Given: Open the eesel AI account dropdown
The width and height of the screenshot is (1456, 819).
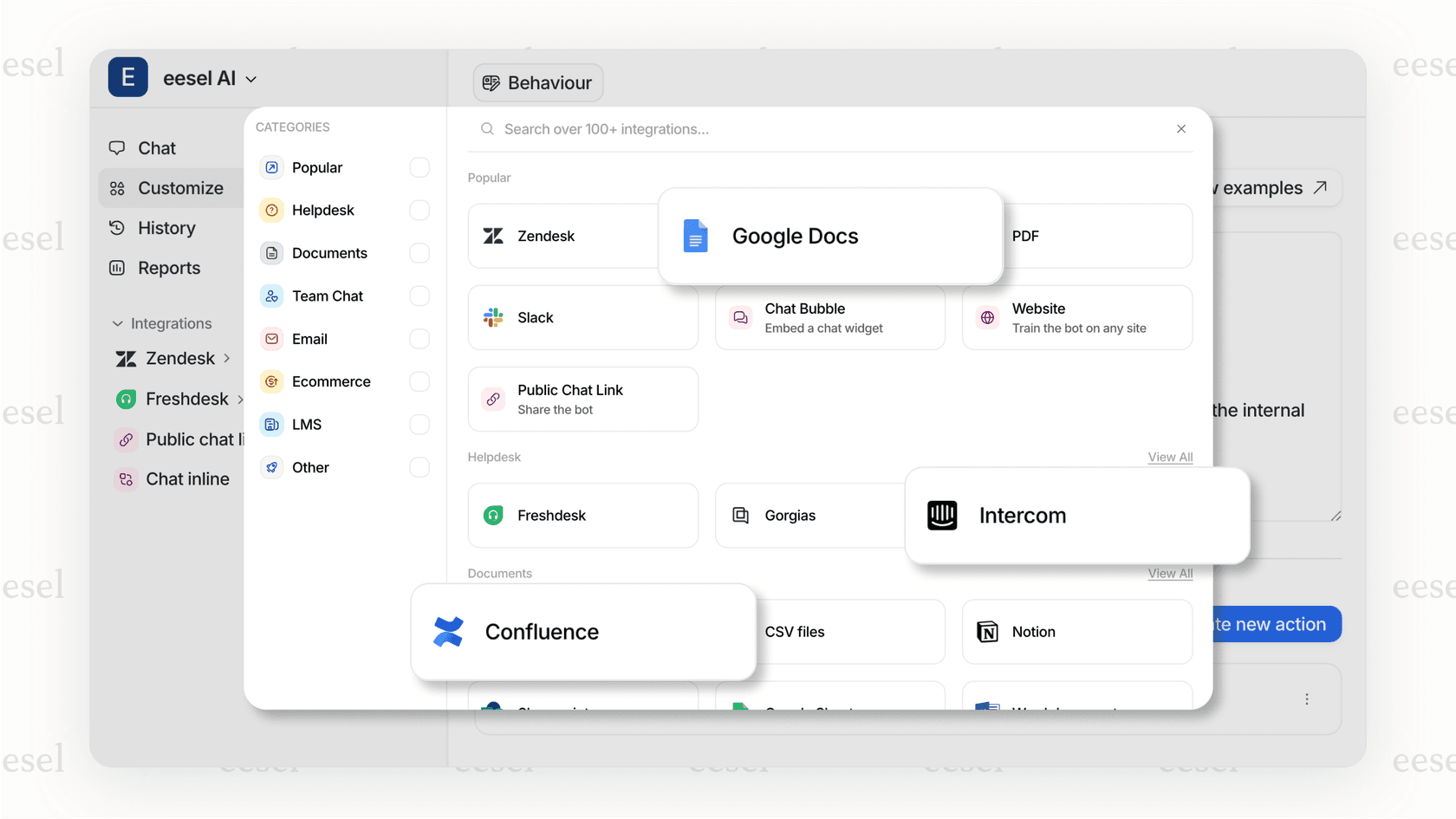Looking at the screenshot, I should (x=250, y=78).
